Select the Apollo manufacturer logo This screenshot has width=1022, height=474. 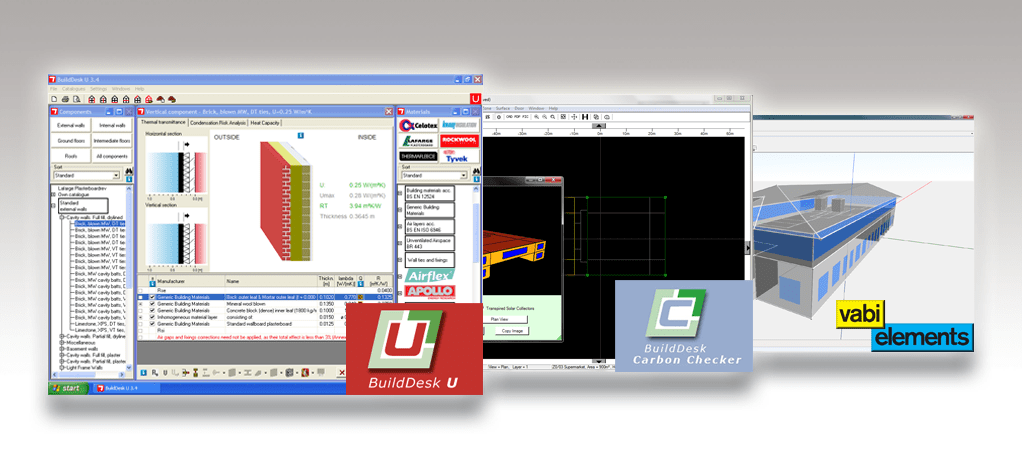[x=430, y=291]
